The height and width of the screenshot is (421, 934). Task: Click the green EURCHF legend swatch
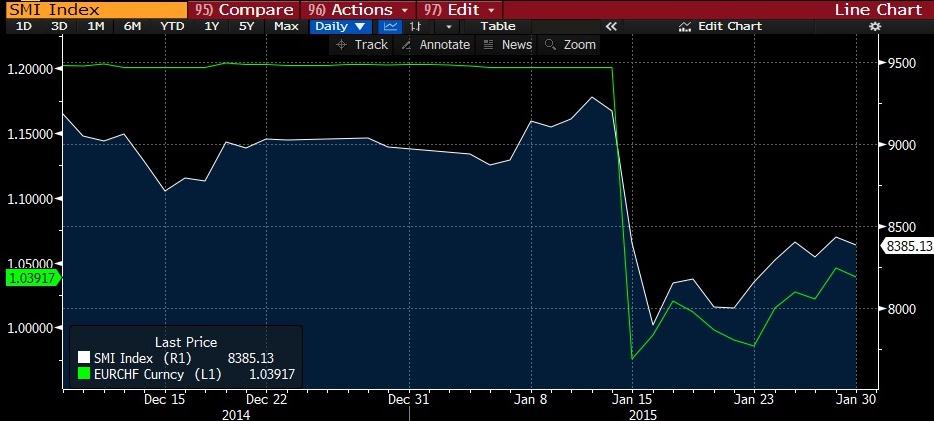pyautogui.click(x=84, y=374)
